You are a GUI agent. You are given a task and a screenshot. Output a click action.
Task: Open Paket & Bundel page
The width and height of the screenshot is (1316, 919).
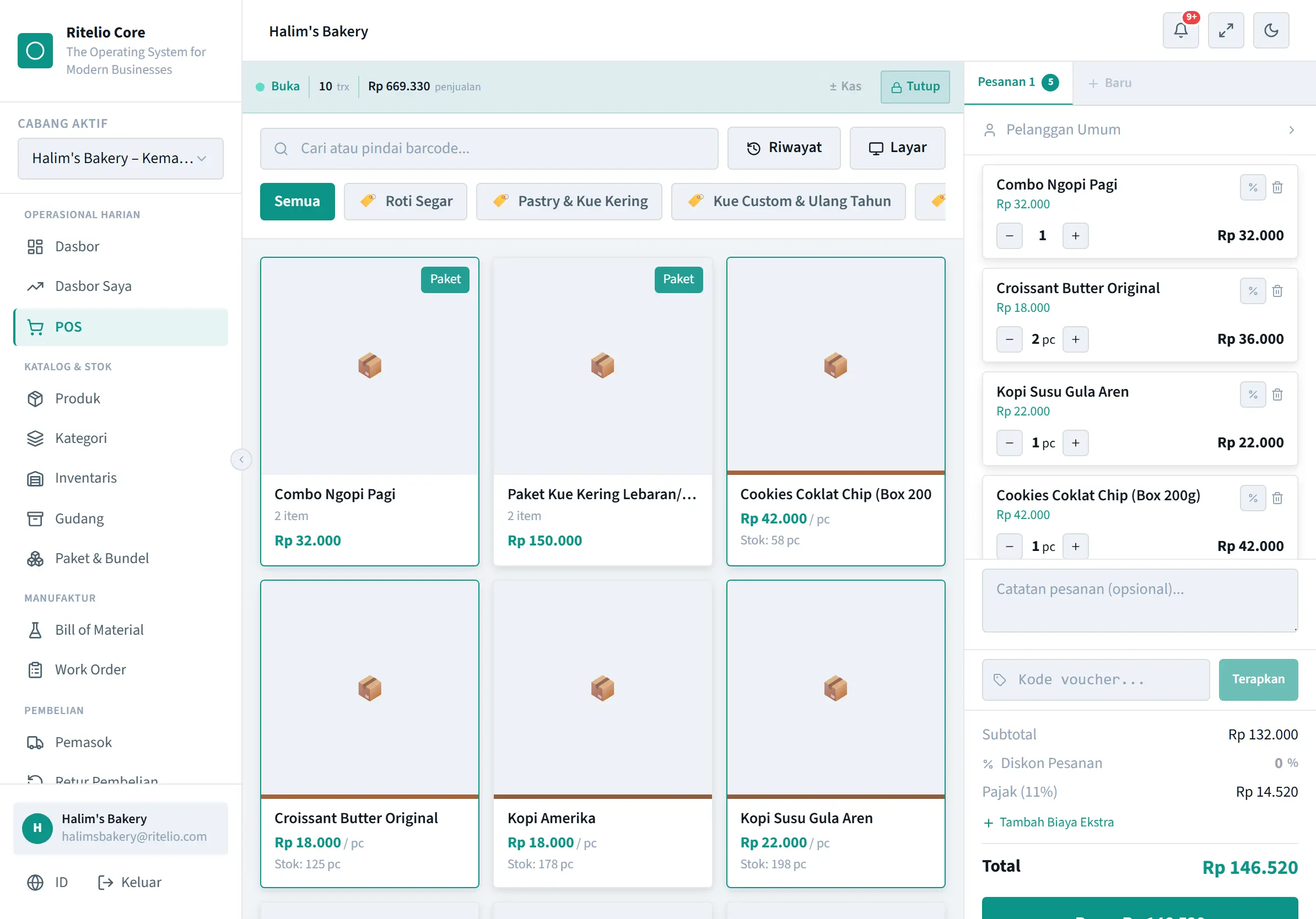(120, 559)
